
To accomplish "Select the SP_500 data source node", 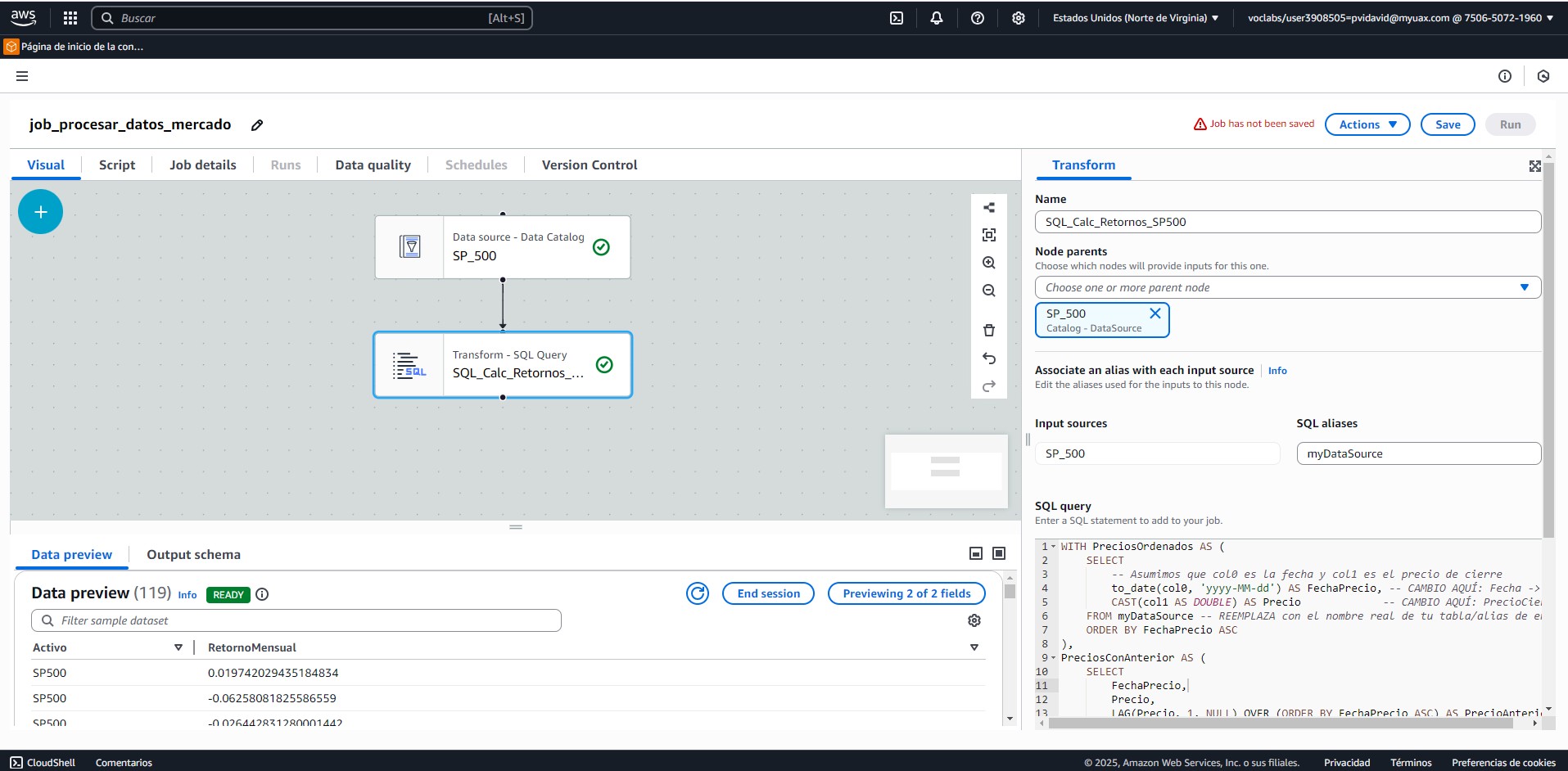I will [503, 247].
